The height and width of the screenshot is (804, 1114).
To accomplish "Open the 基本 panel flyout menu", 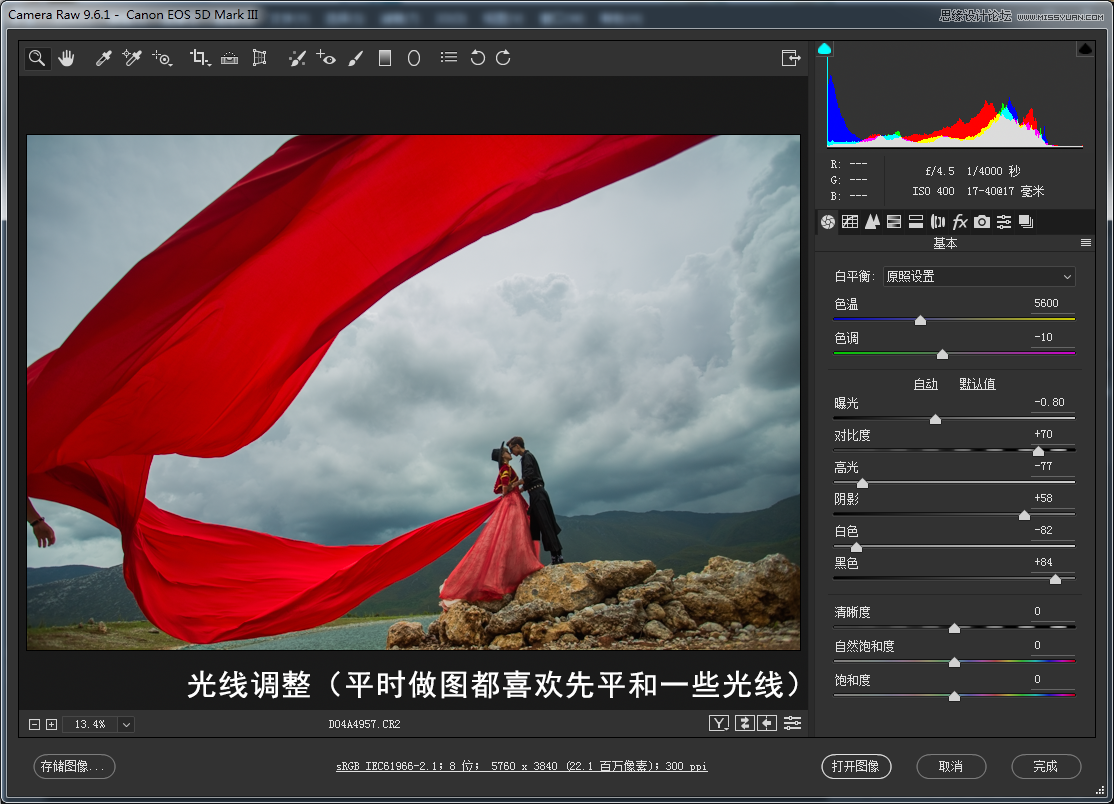I will point(1086,243).
